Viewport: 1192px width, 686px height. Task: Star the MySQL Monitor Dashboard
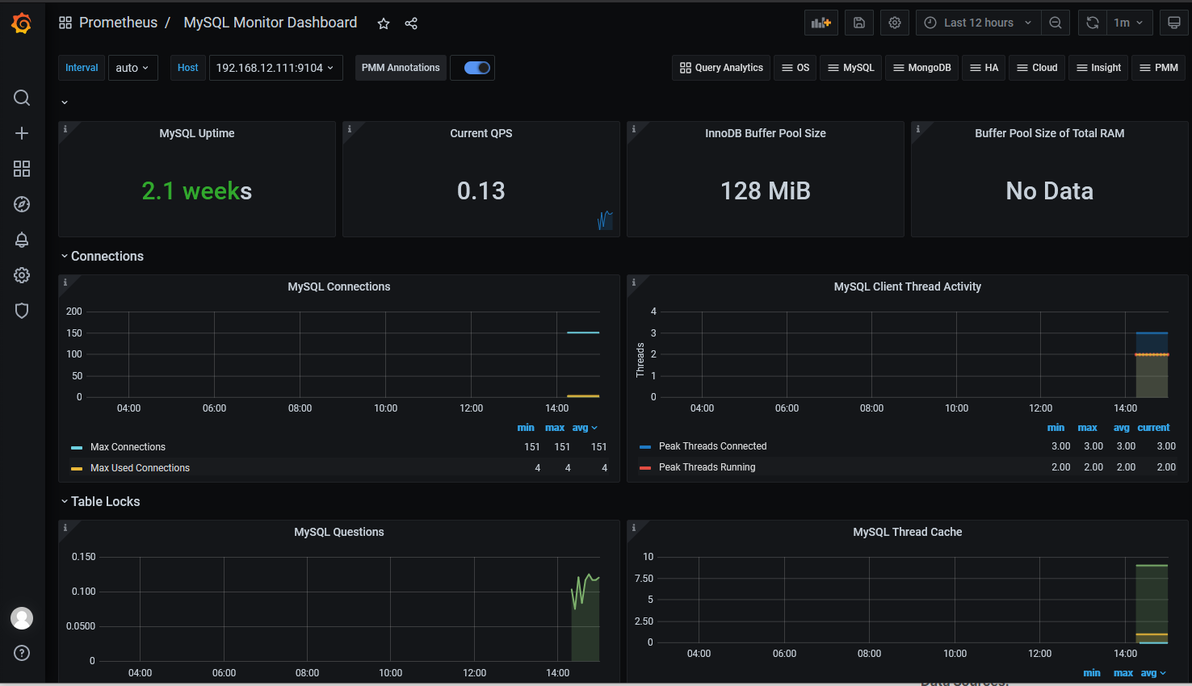(x=383, y=24)
